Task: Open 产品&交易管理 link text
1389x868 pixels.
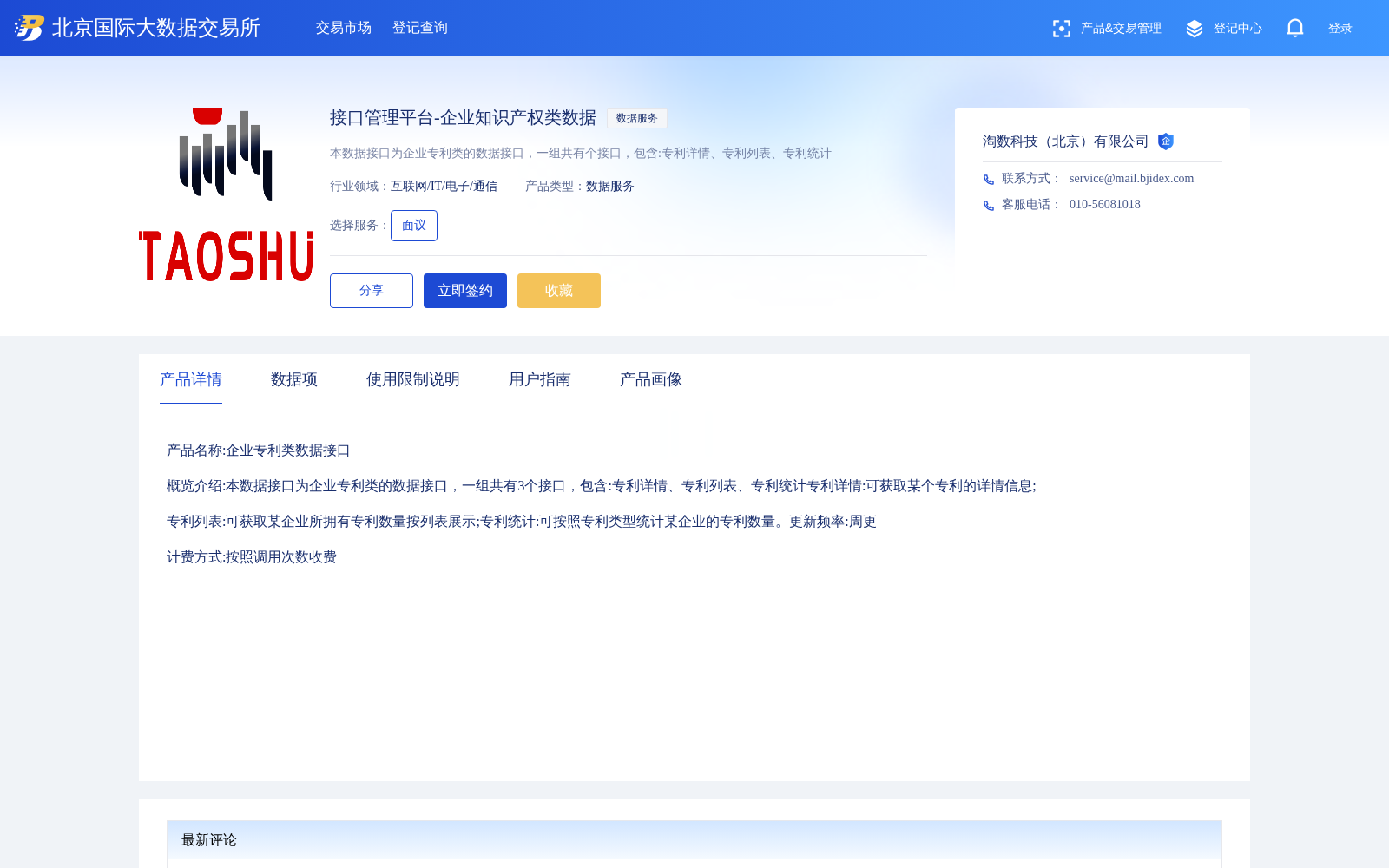Action: point(1121,29)
